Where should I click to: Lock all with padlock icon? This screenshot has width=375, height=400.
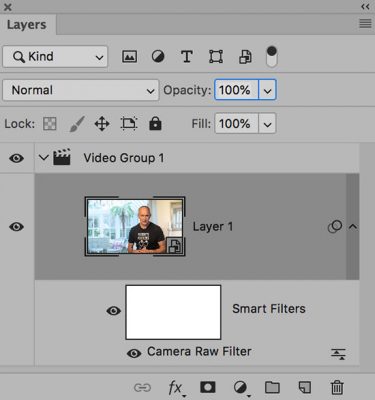[155, 124]
